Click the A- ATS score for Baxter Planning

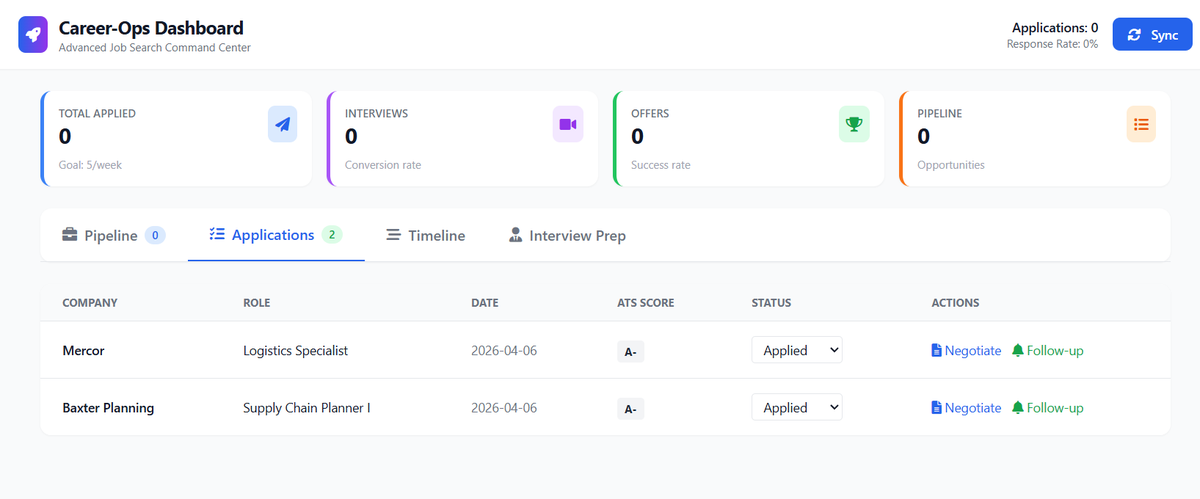[x=630, y=409]
